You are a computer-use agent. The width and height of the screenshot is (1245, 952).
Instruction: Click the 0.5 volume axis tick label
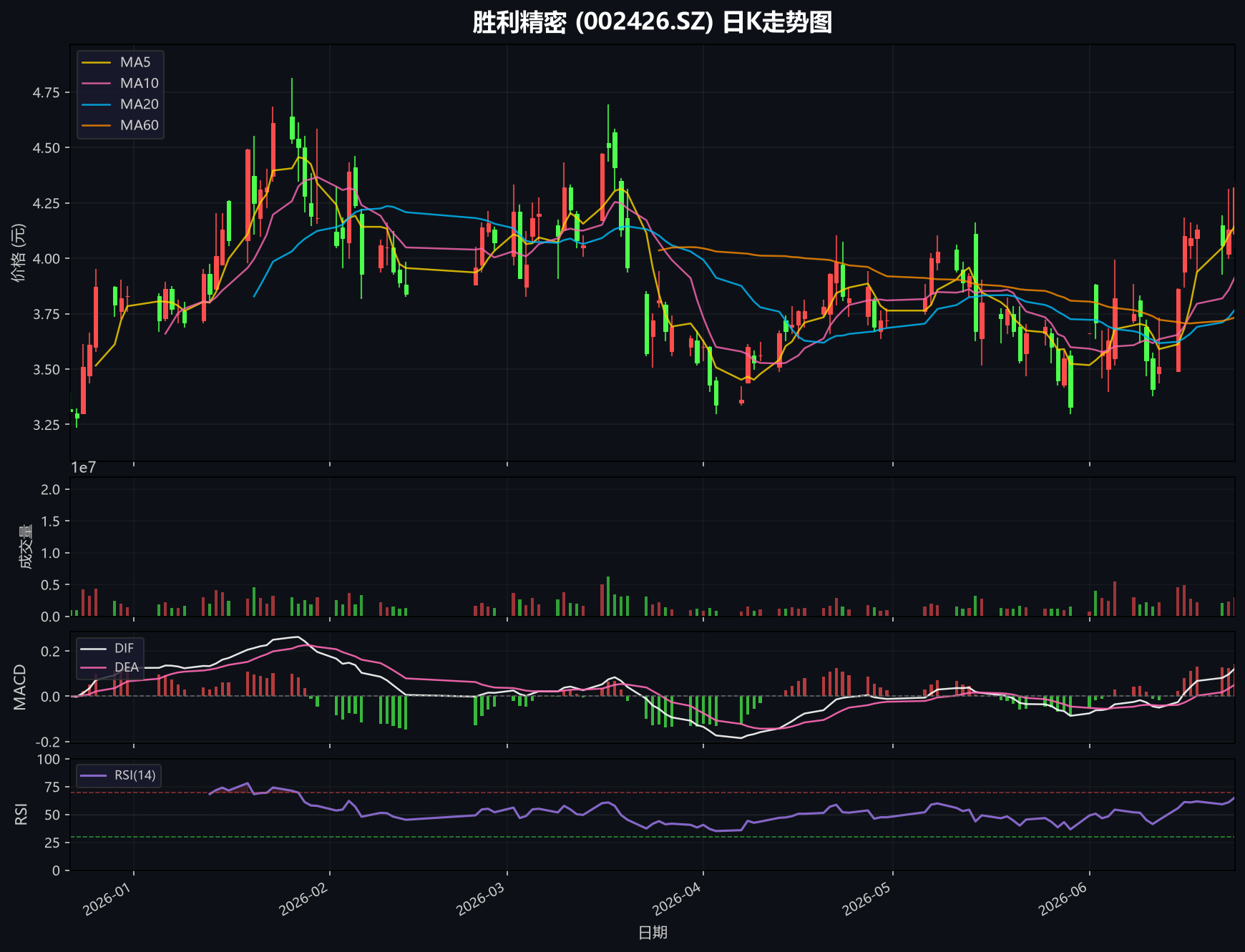52,586
